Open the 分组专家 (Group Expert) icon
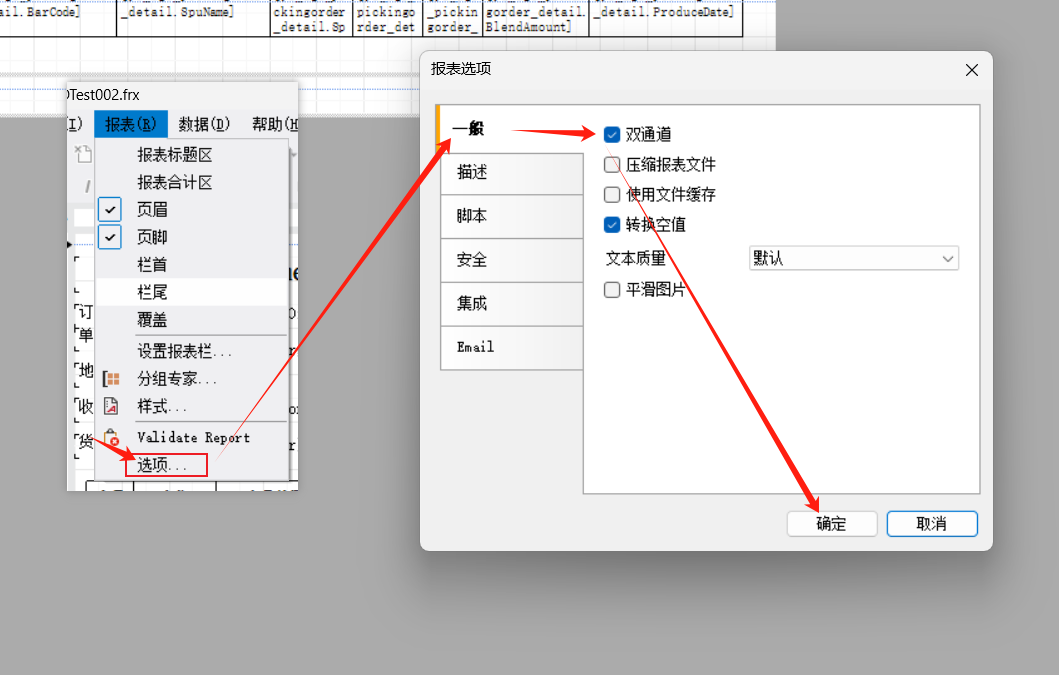1059x675 pixels. pyautogui.click(x=113, y=379)
